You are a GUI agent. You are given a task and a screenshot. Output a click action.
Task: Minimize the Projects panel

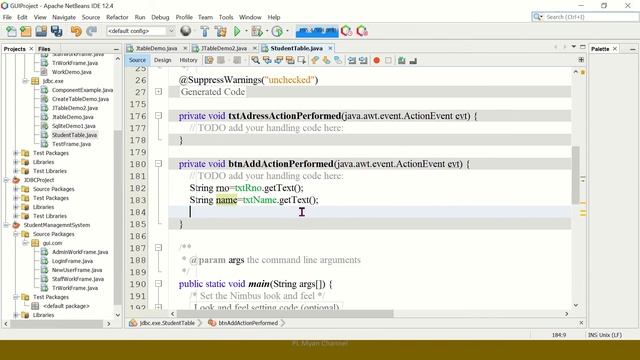click(x=116, y=49)
